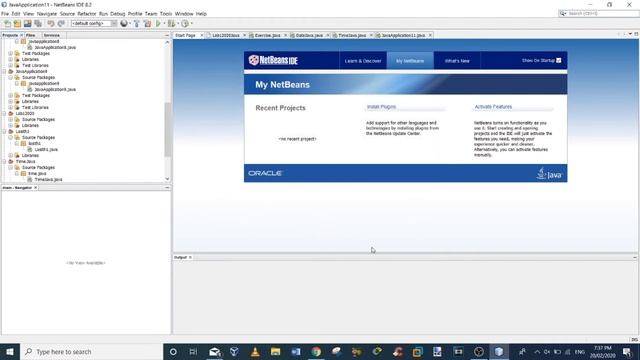This screenshot has height=360, width=640.
Task: Click the browser globe toolbar icon
Action: pyautogui.click(x=124, y=24)
